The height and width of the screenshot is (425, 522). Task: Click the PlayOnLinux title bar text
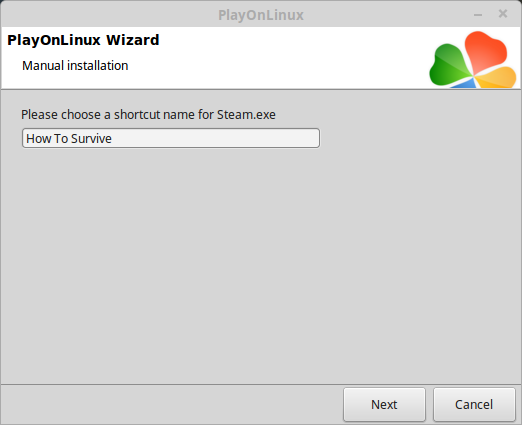[x=261, y=15]
